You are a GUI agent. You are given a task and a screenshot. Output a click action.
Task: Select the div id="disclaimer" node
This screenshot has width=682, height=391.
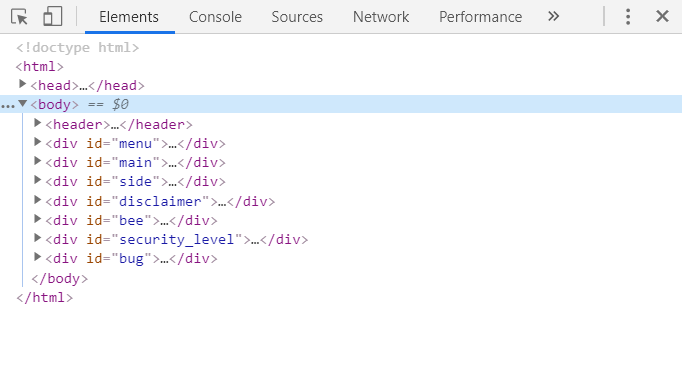tap(160, 201)
